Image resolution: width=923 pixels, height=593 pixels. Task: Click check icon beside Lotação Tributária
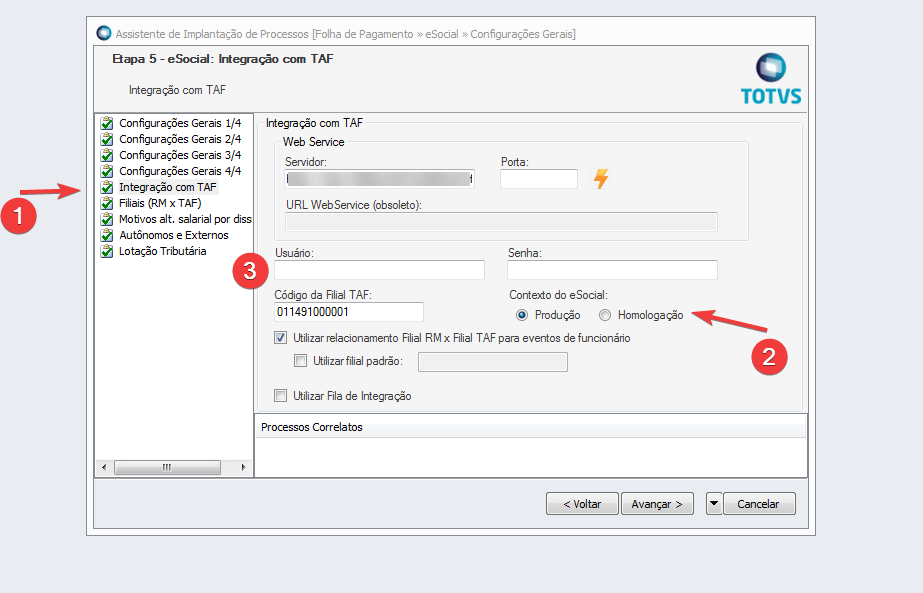pos(107,251)
